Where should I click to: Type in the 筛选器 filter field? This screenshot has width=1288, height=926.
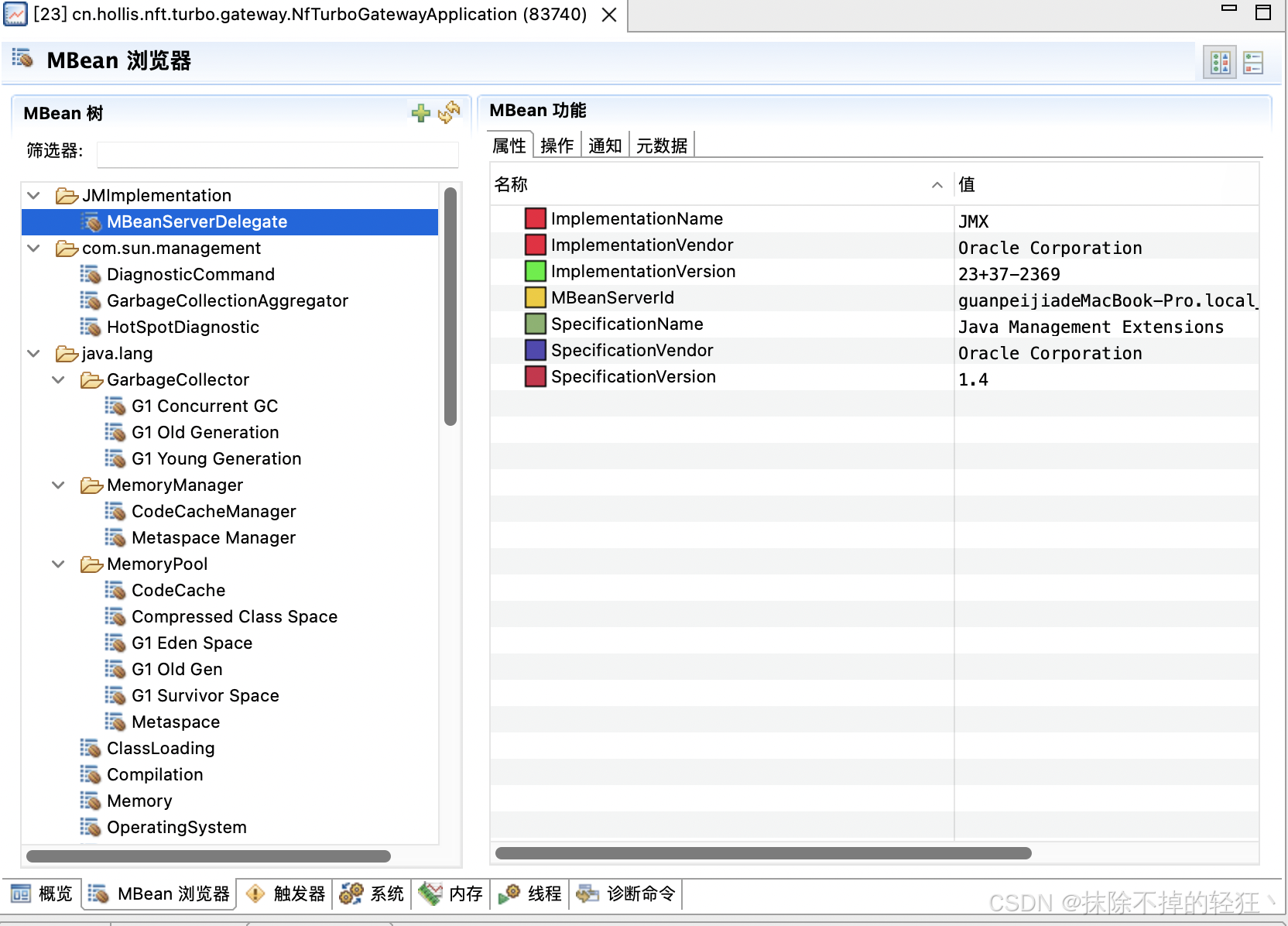coord(277,154)
